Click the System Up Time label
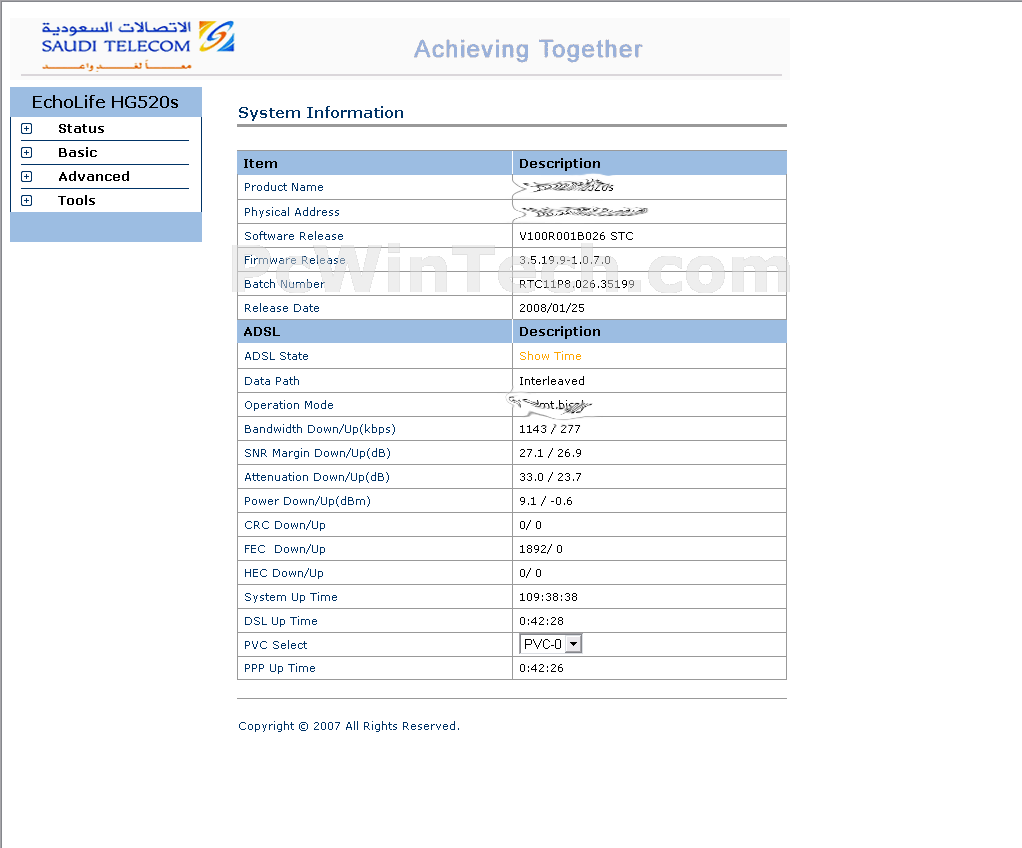This screenshot has height=848, width=1022. (291, 598)
